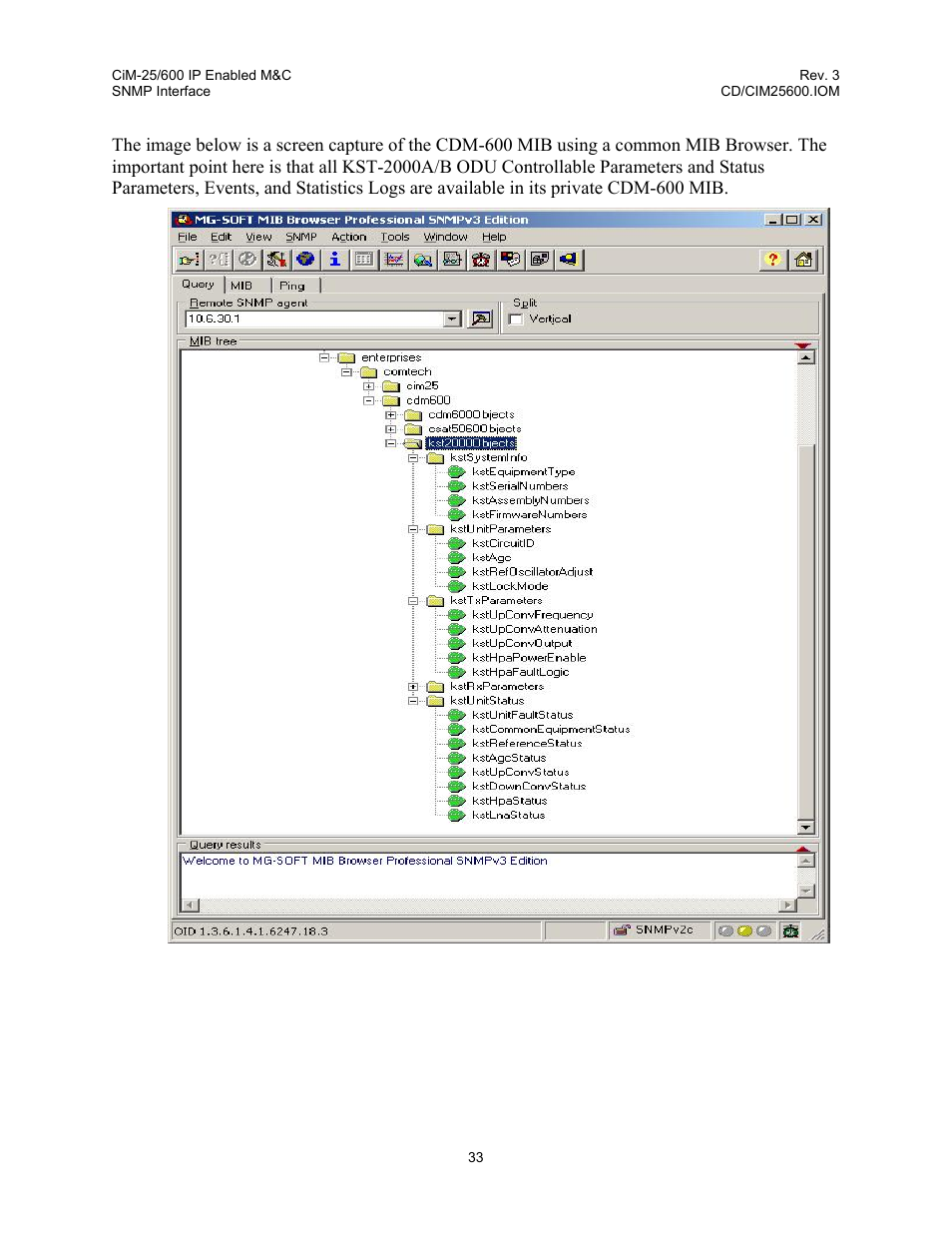
Task: Click the MIB tree scrollbar down arrow
Action: 806,827
